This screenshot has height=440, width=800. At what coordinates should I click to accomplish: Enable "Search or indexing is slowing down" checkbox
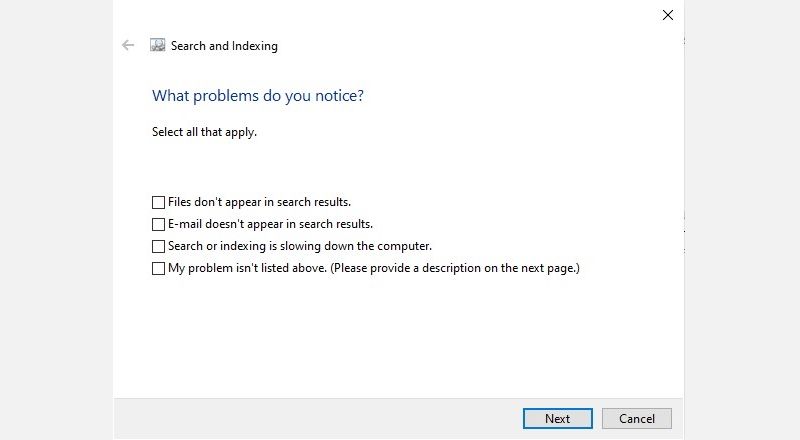click(x=158, y=246)
